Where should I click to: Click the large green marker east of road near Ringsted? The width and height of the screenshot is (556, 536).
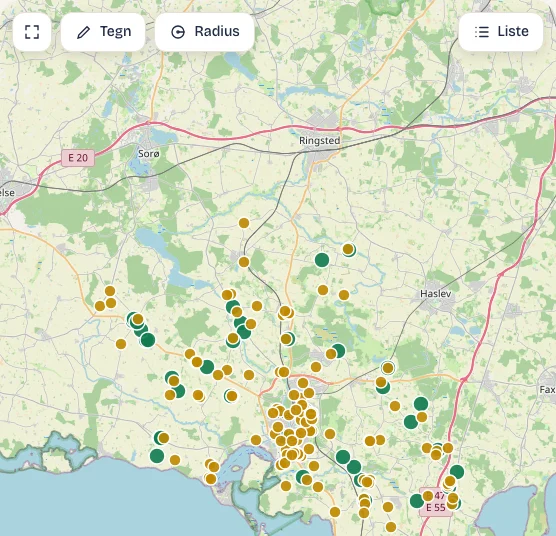(x=322, y=260)
